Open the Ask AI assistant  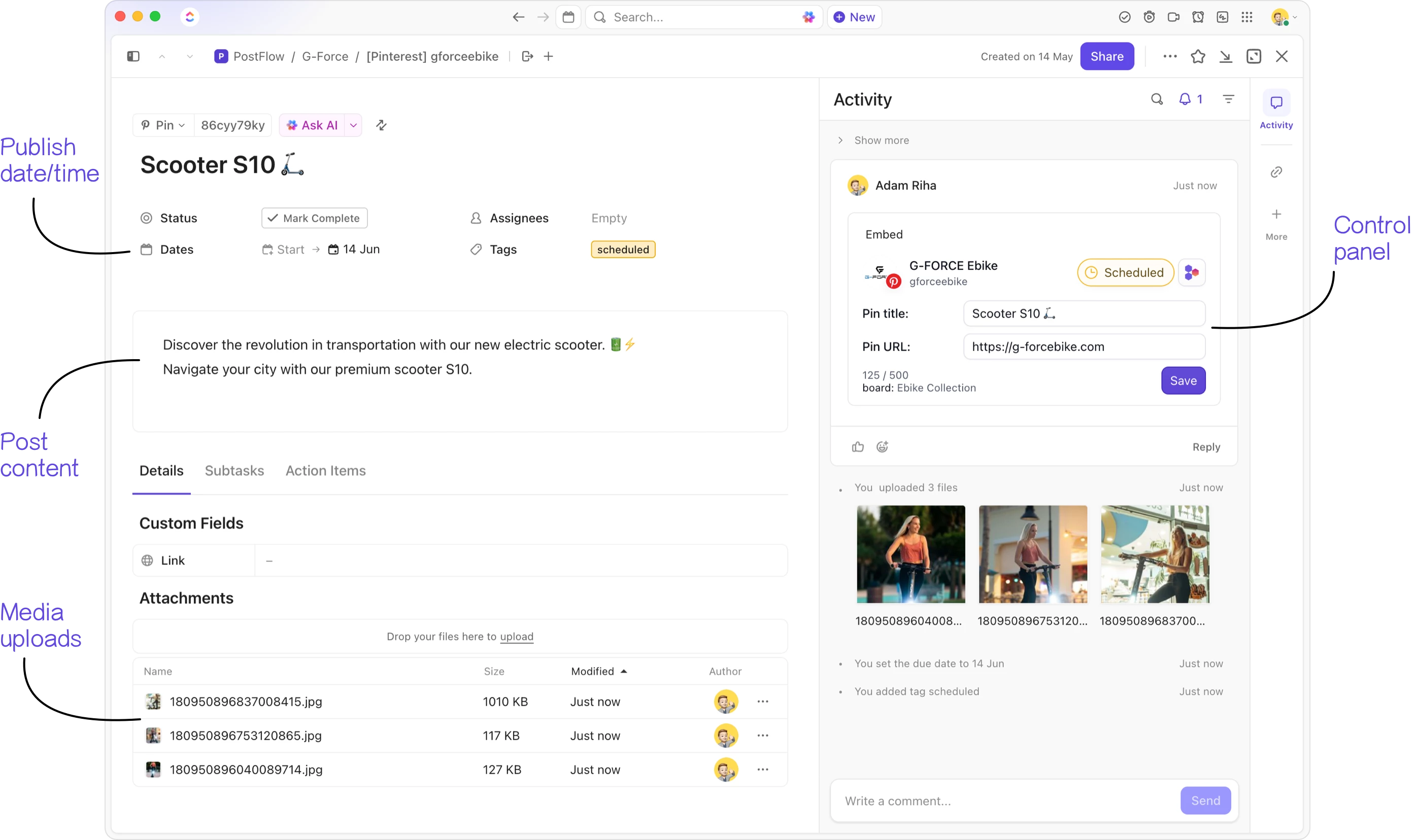pyautogui.click(x=312, y=124)
